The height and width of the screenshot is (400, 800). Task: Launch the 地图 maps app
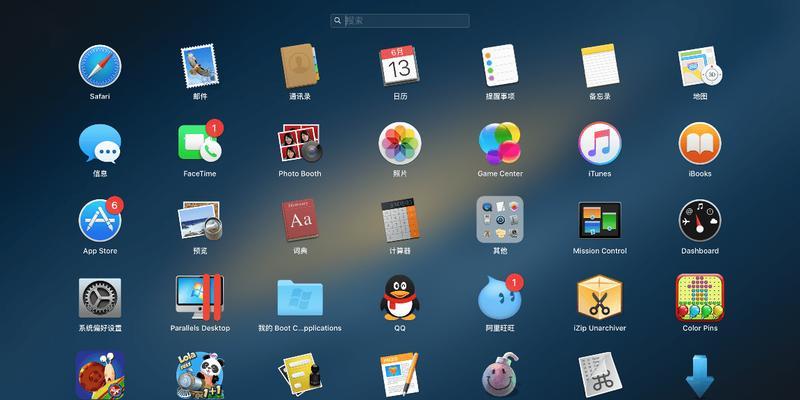[x=700, y=66]
